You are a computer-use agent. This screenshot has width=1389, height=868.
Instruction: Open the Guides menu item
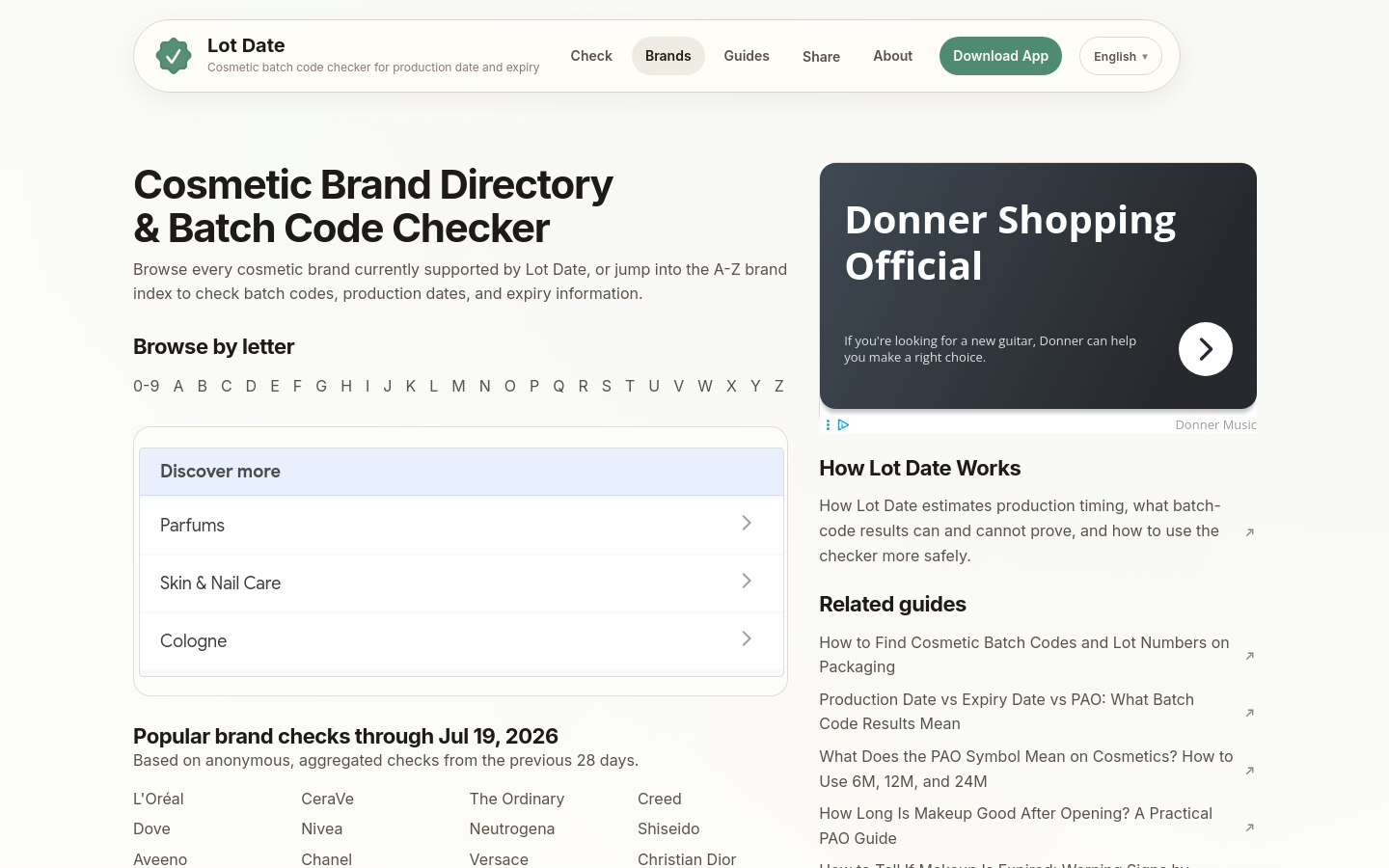click(747, 56)
